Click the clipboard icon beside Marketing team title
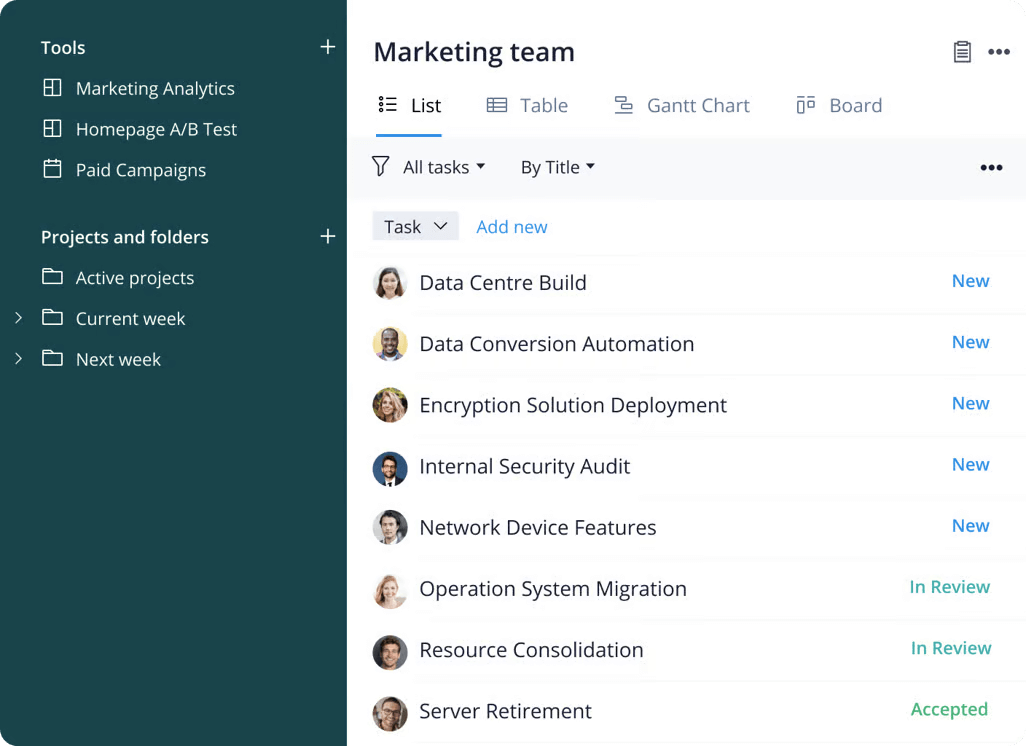This screenshot has height=746, width=1026. click(962, 52)
